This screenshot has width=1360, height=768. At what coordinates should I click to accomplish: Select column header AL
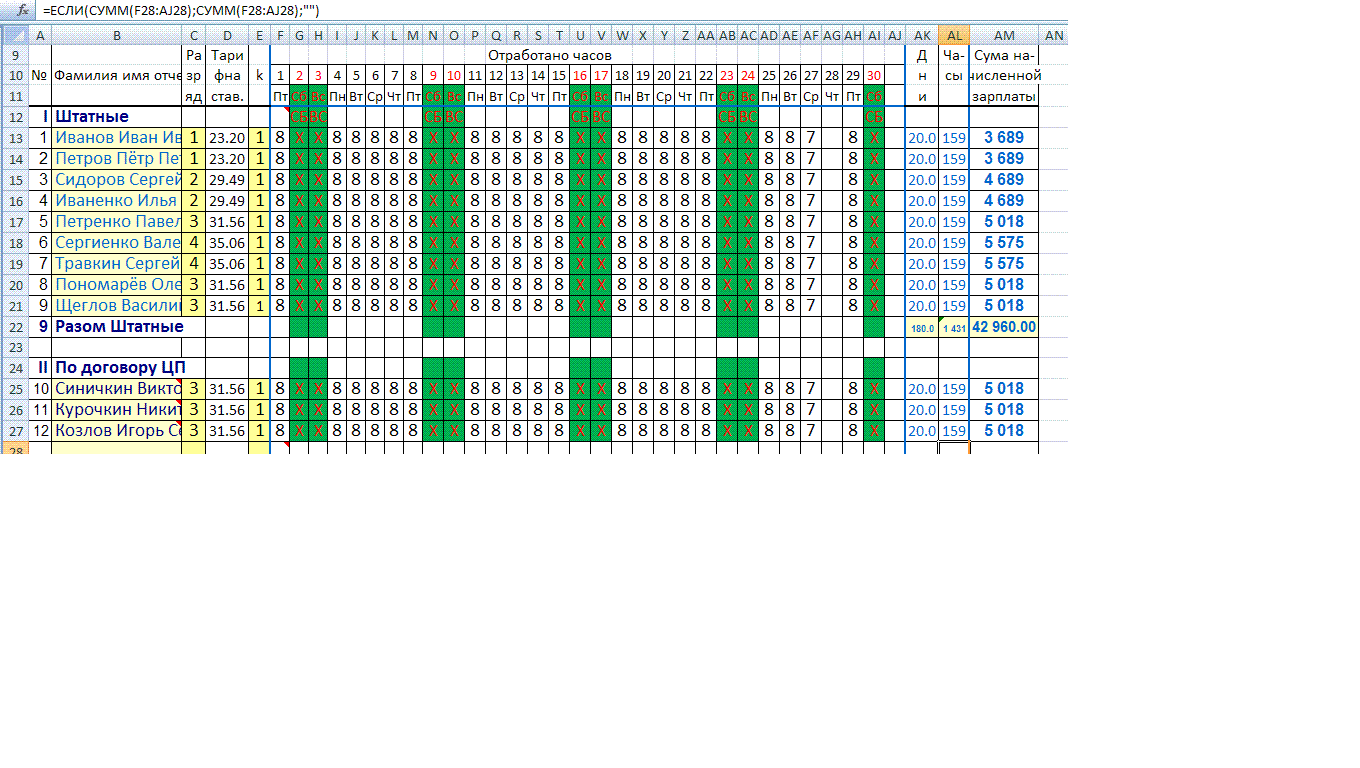pos(954,35)
